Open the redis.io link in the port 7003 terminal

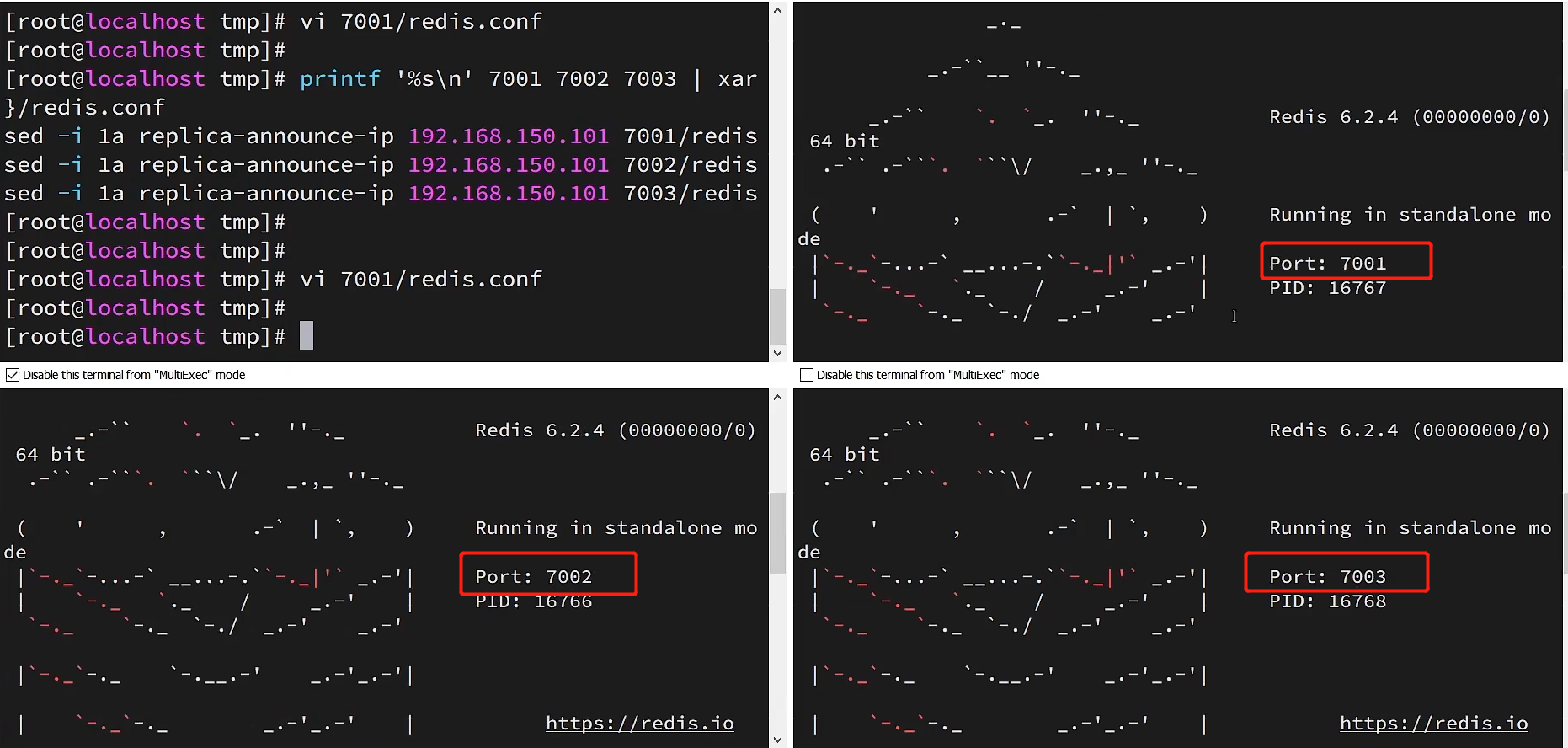coord(1434,723)
